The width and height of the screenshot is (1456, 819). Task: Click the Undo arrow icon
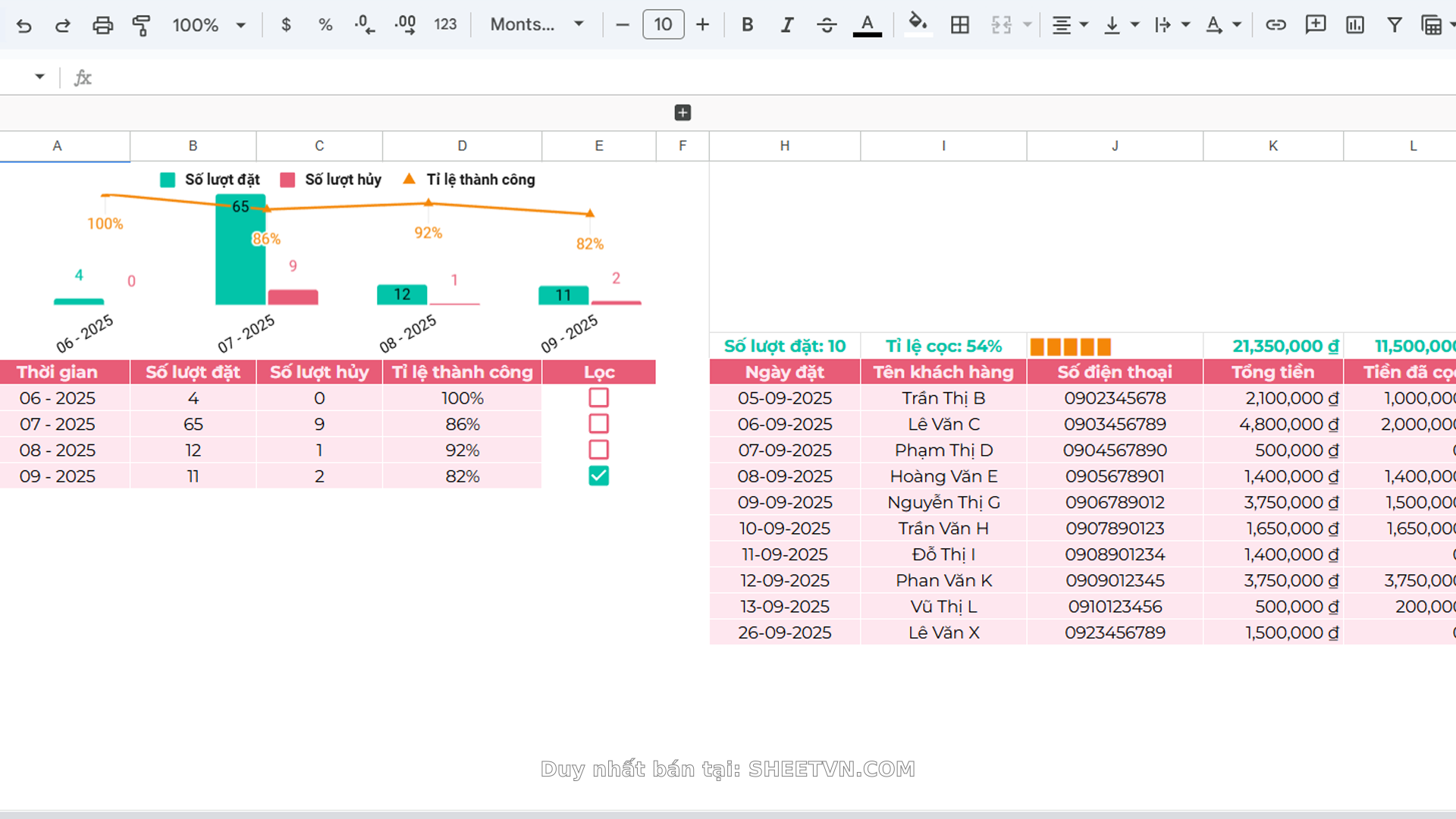(x=24, y=25)
